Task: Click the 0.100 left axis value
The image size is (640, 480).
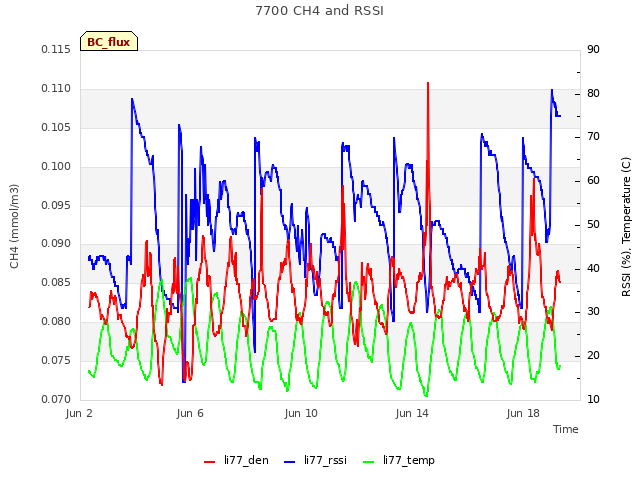Action: tap(56, 166)
